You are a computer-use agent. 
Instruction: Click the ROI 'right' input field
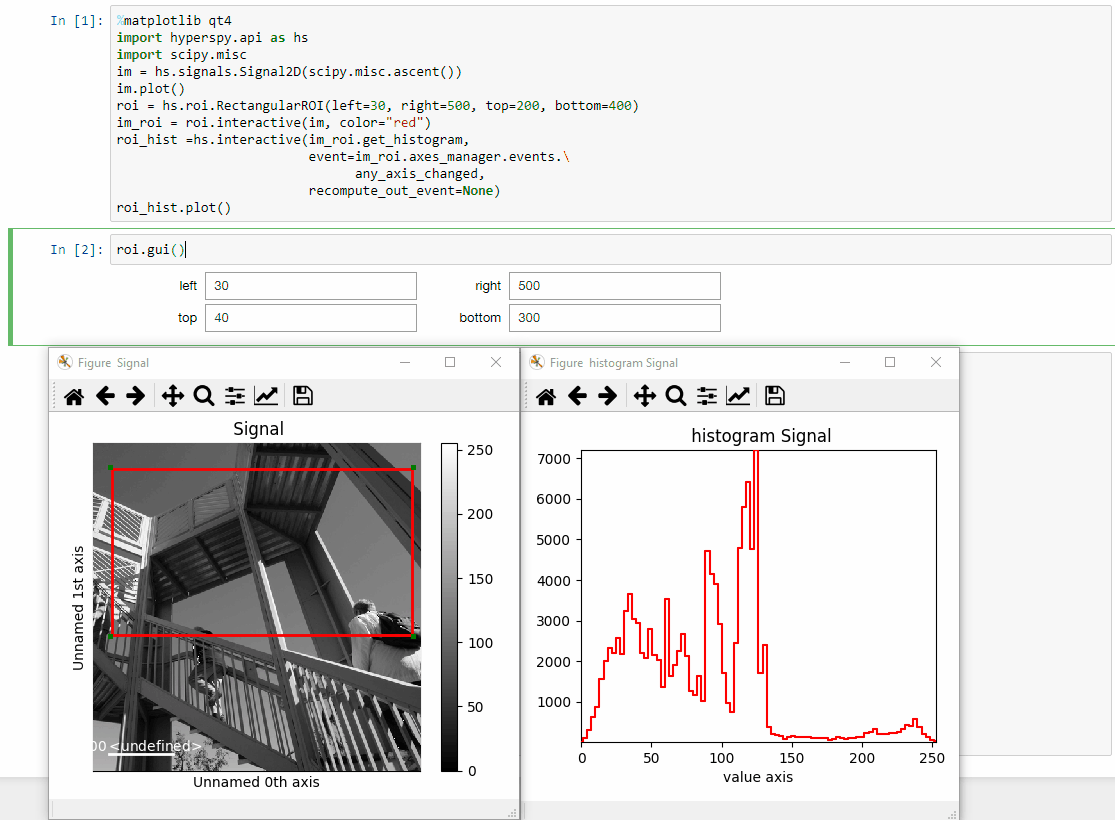(614, 286)
